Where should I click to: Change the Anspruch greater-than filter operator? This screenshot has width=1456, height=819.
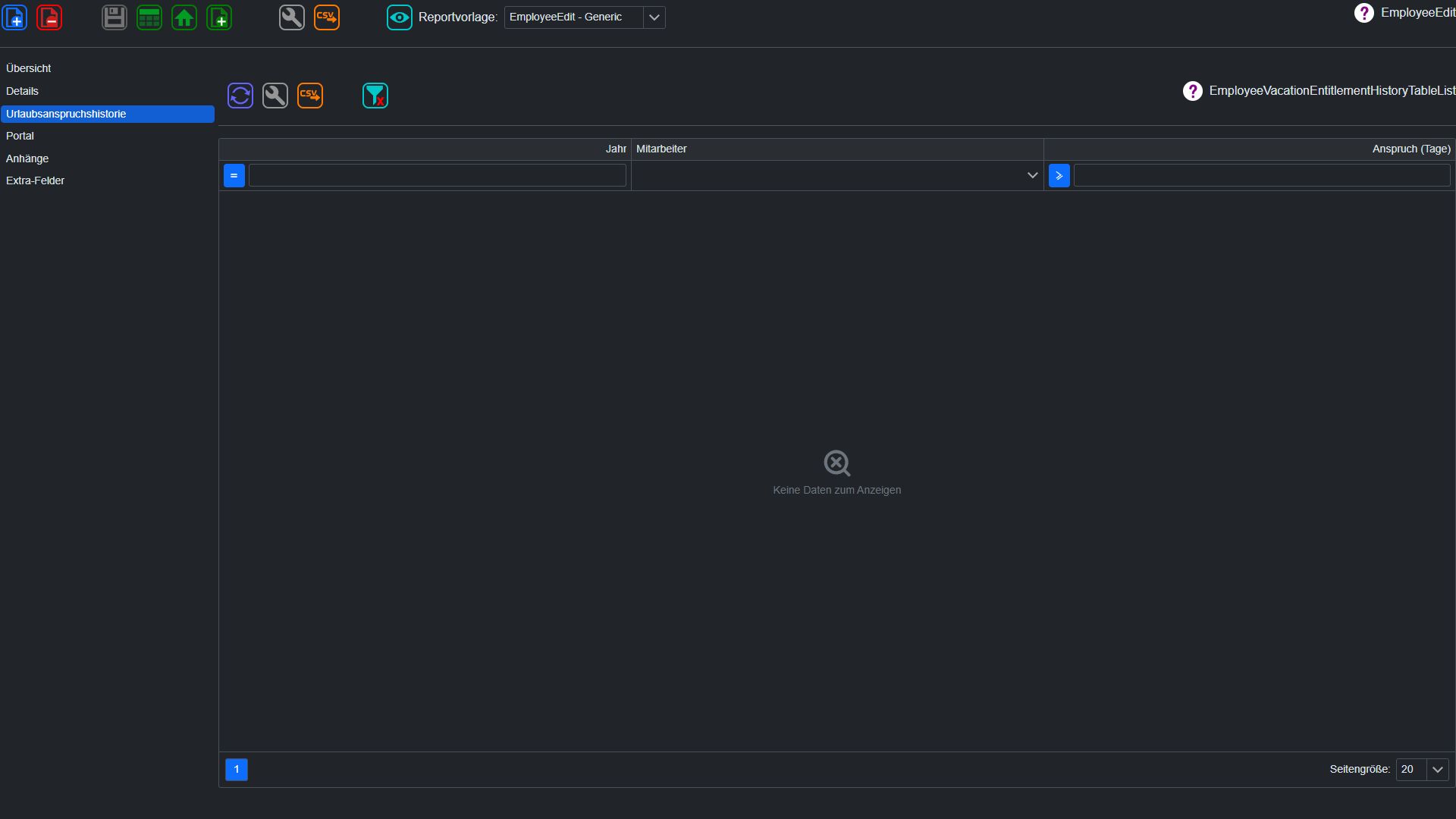pyautogui.click(x=1059, y=176)
